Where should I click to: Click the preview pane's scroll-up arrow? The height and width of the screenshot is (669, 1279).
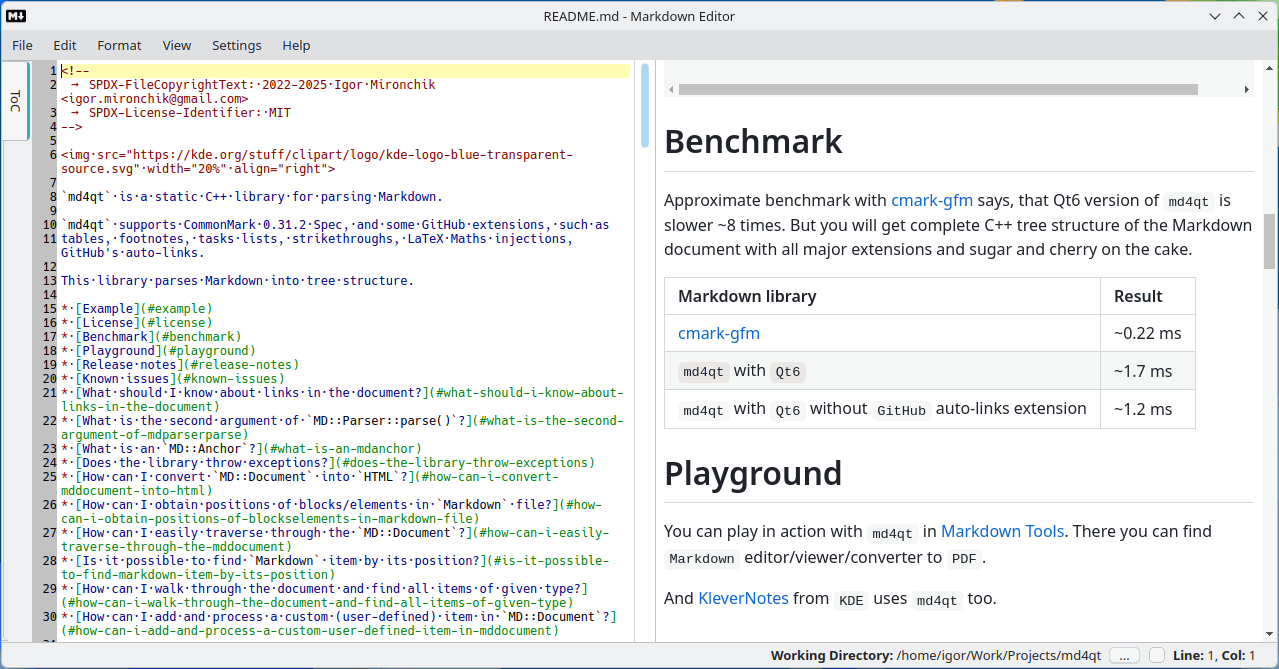[x=1269, y=67]
